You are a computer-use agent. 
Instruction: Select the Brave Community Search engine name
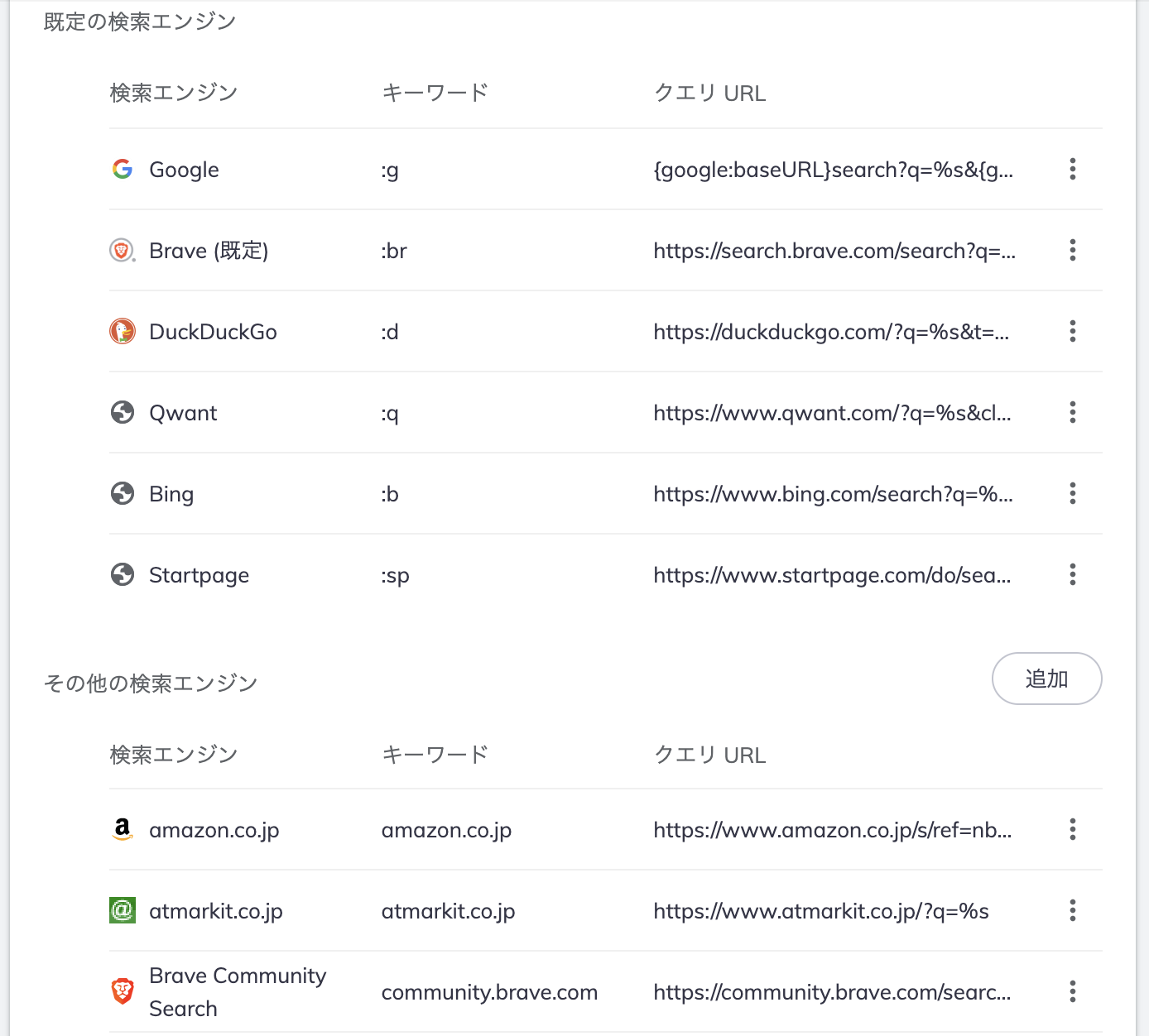tap(238, 992)
